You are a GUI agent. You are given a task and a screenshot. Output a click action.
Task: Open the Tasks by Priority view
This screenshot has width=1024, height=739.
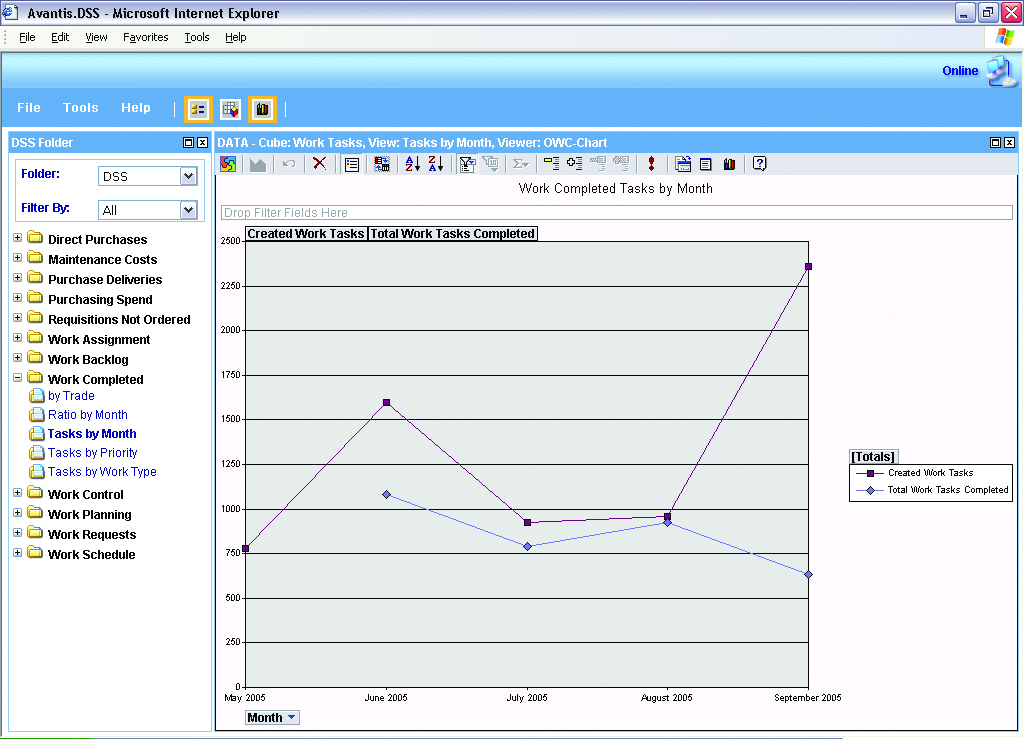click(92, 453)
